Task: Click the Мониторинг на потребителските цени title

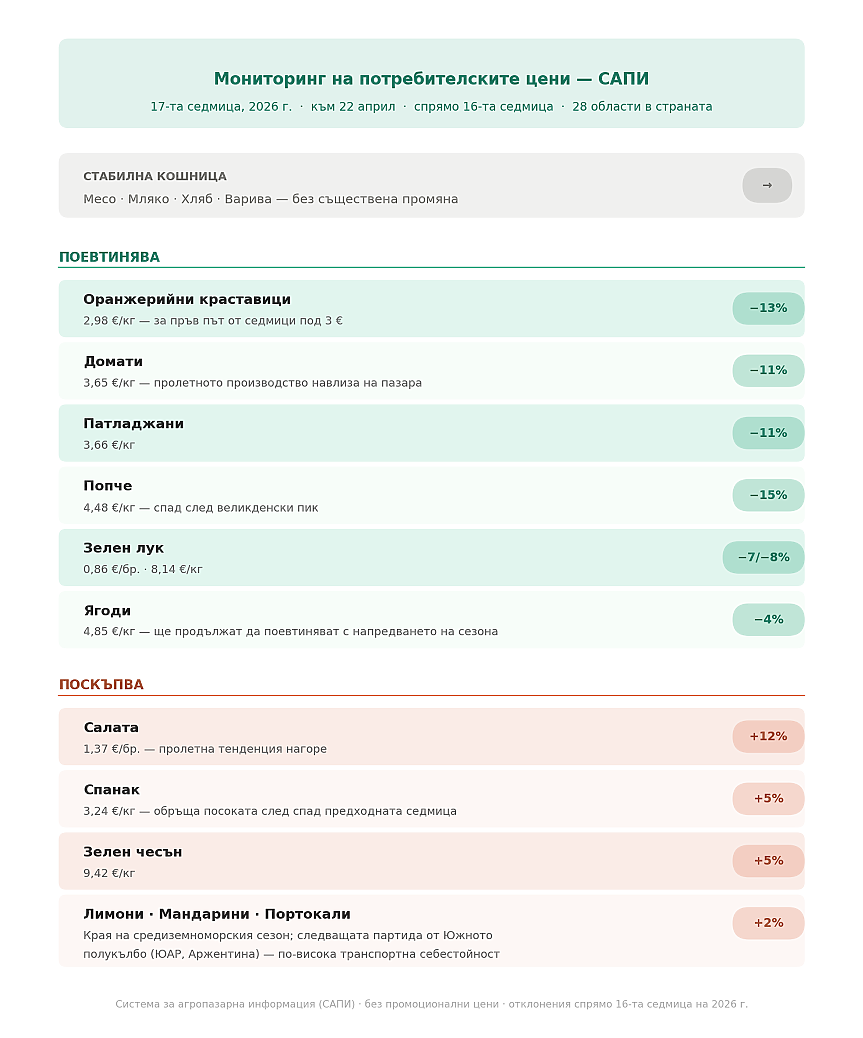Action: [431, 79]
